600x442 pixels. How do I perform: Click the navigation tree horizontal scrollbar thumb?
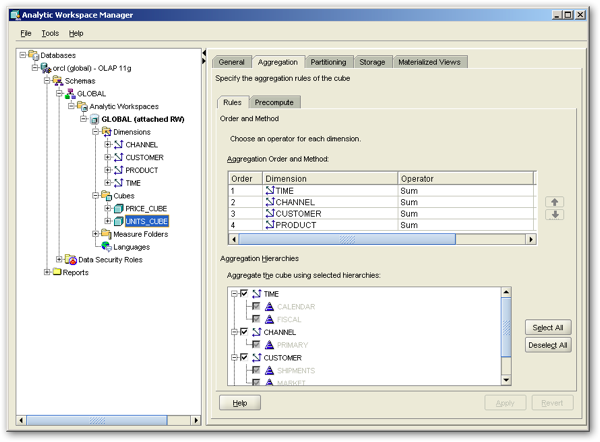tap(97, 420)
